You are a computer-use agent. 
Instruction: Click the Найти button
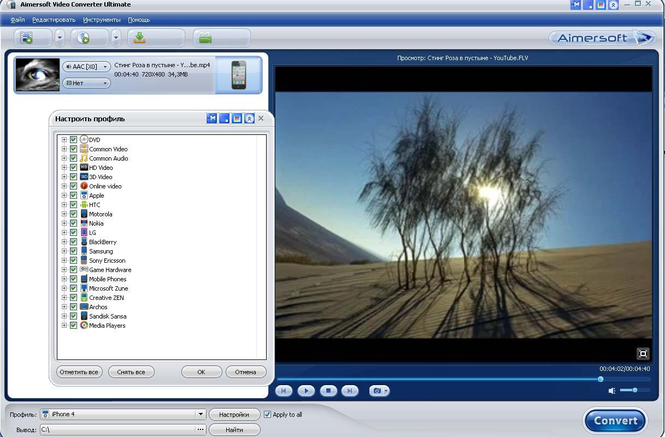[x=234, y=429]
